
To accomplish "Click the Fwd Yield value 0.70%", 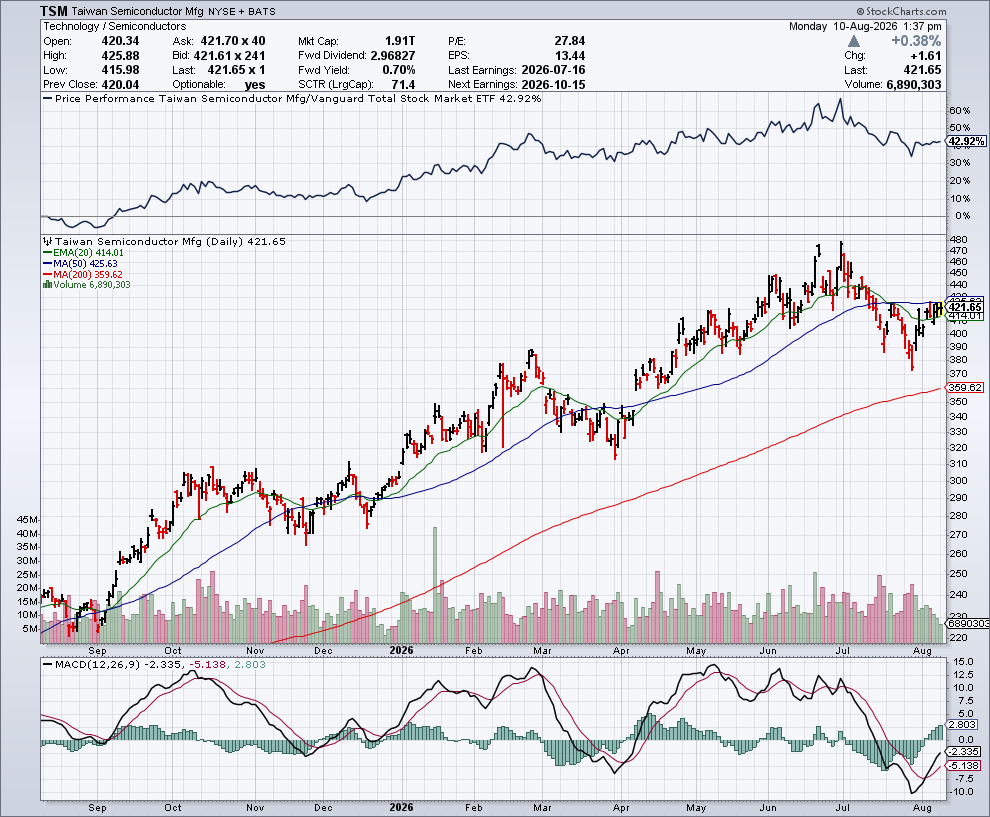I will tap(399, 70).
